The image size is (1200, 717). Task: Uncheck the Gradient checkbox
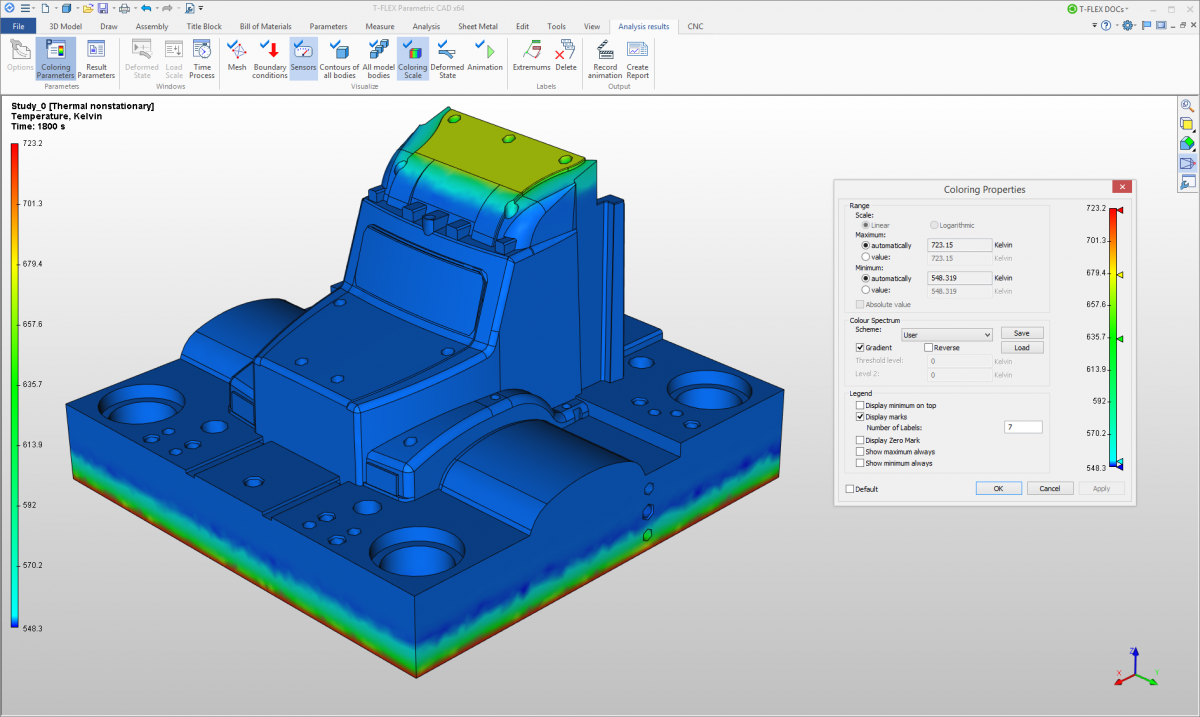tap(860, 348)
